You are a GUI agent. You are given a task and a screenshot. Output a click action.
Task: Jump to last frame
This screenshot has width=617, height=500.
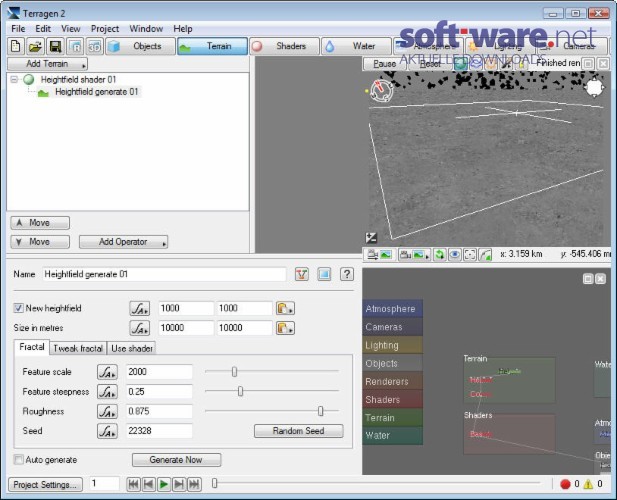point(194,484)
